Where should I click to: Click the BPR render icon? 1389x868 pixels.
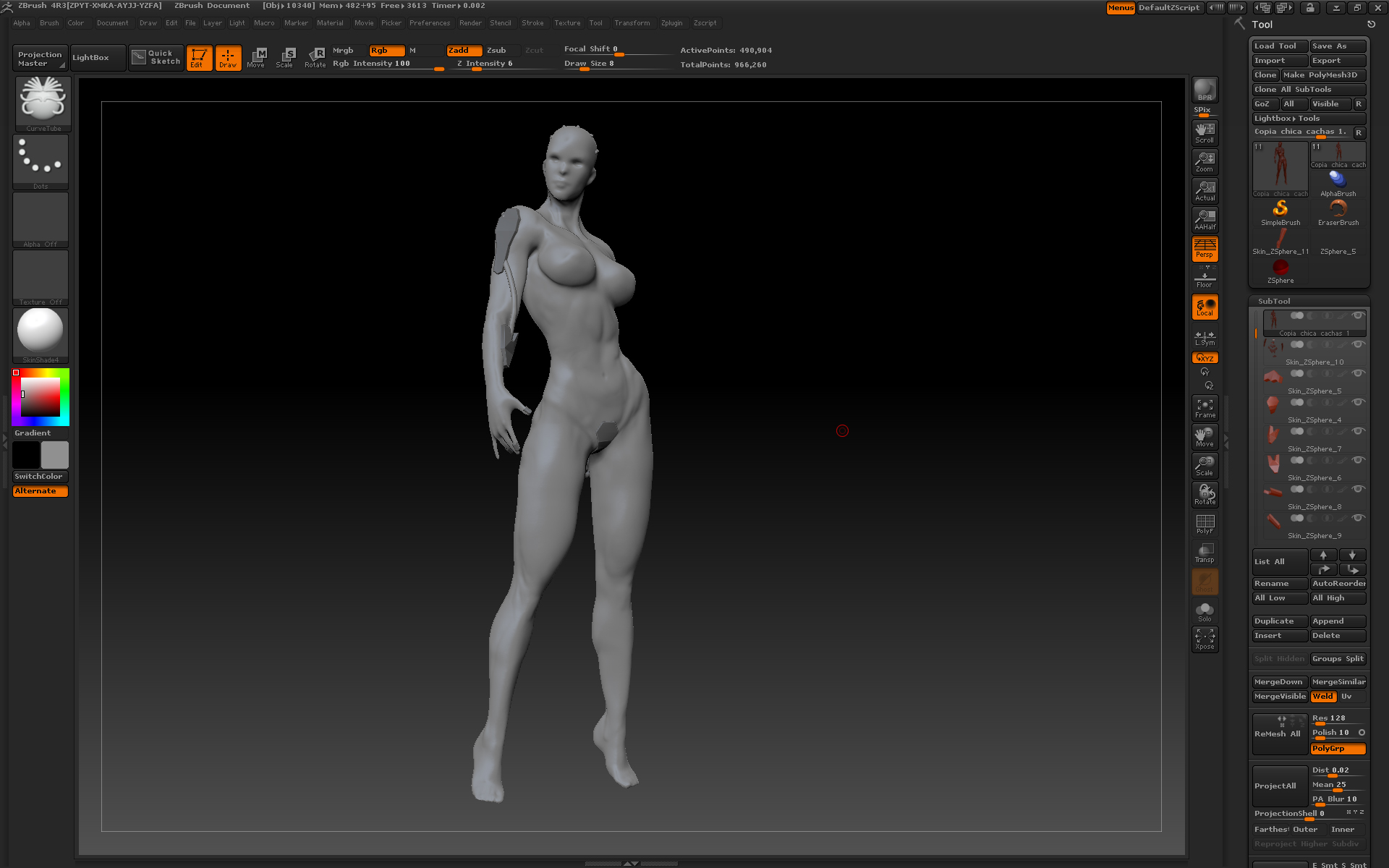(1205, 90)
